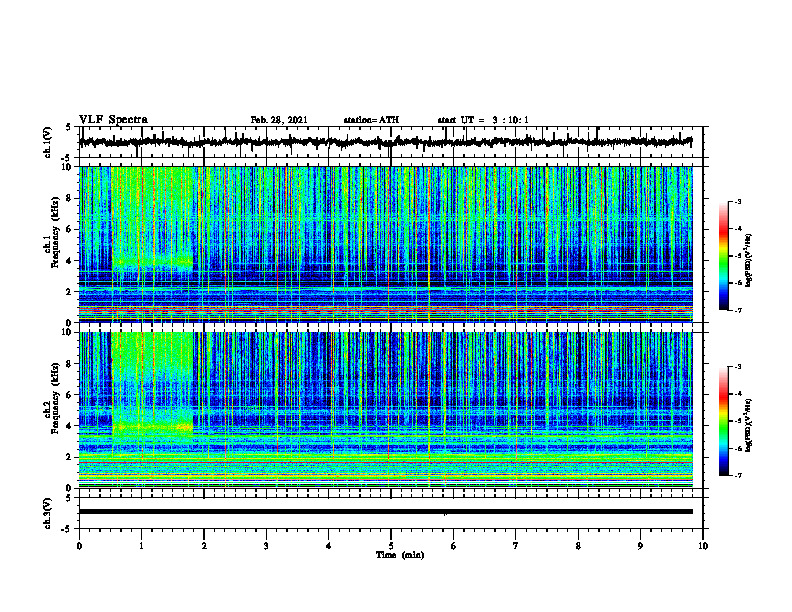
Task: Click the "ch.1(V)" waveform axis label
Action: click(x=47, y=142)
